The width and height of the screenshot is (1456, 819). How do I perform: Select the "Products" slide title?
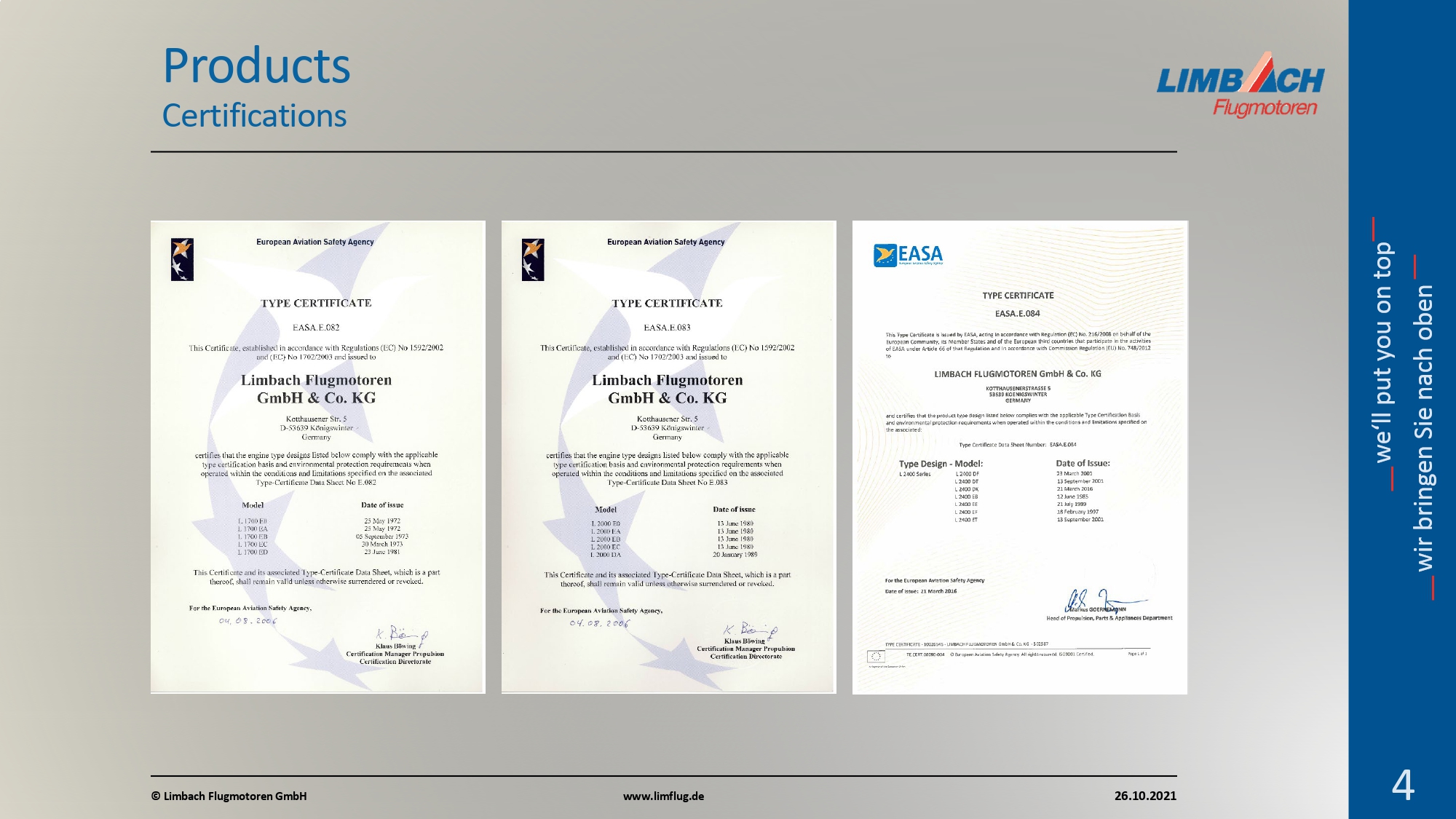256,66
